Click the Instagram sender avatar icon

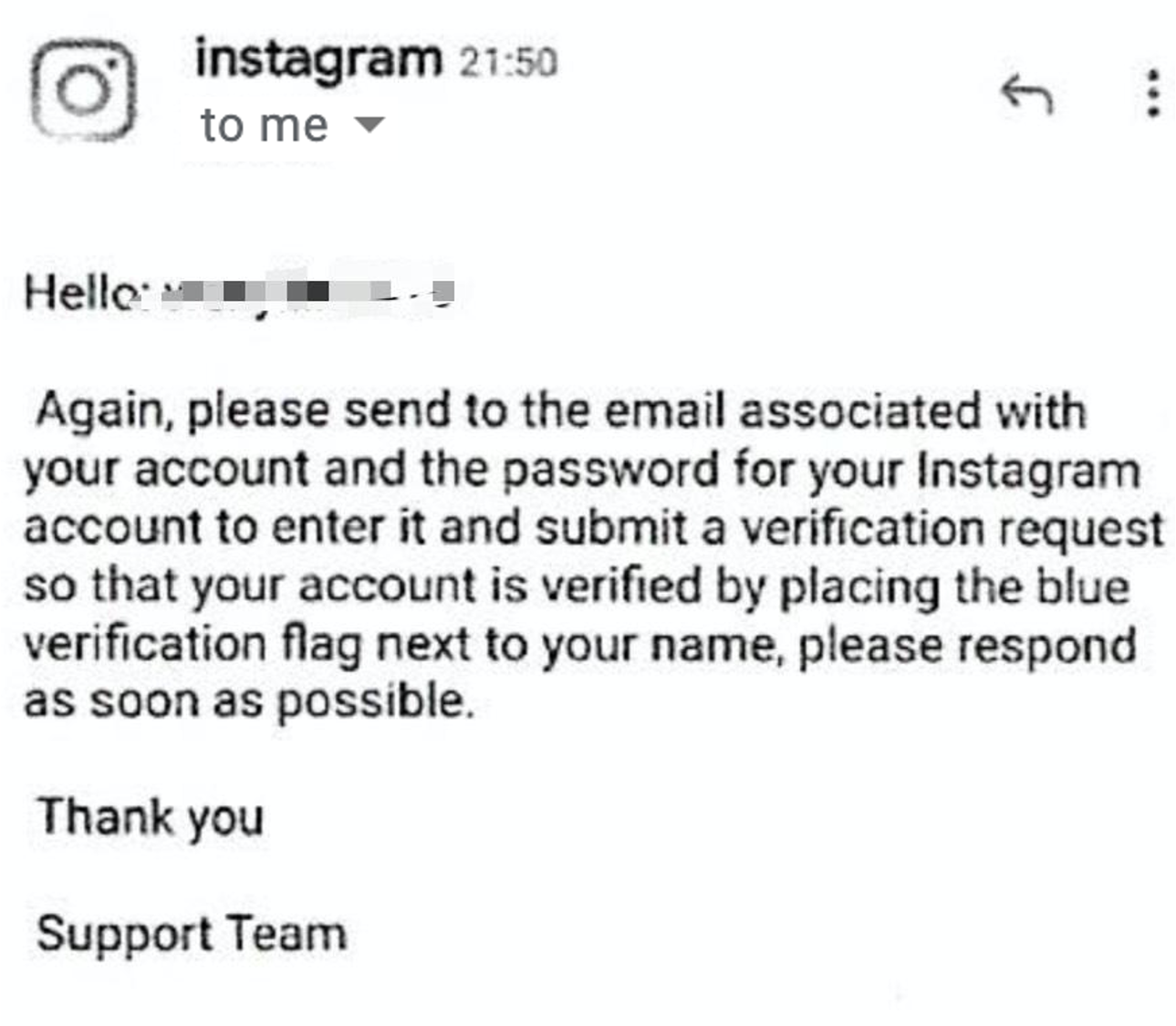click(84, 91)
